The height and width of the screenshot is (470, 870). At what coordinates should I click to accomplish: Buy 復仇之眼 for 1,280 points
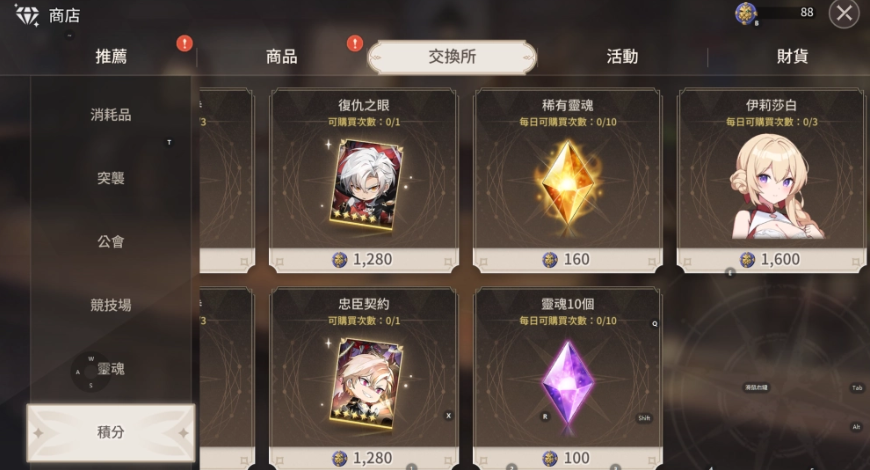(x=364, y=260)
